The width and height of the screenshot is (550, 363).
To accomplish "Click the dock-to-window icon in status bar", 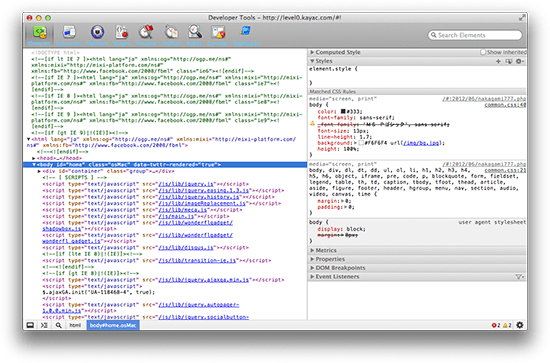I will (x=31, y=325).
